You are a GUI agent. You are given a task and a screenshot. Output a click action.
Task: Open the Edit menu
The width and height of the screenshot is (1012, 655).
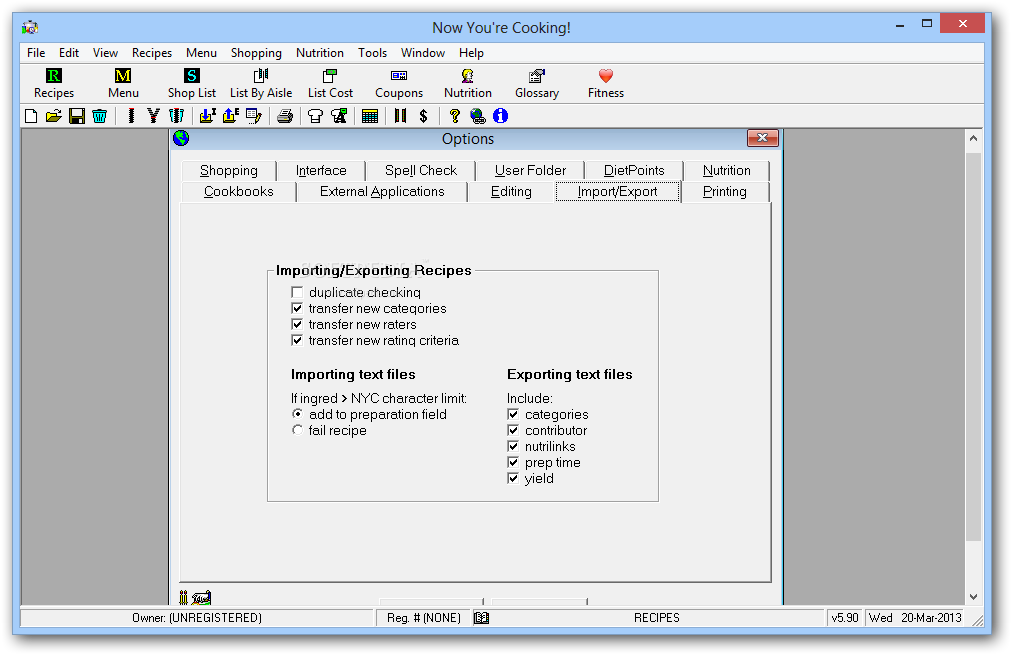(x=69, y=53)
